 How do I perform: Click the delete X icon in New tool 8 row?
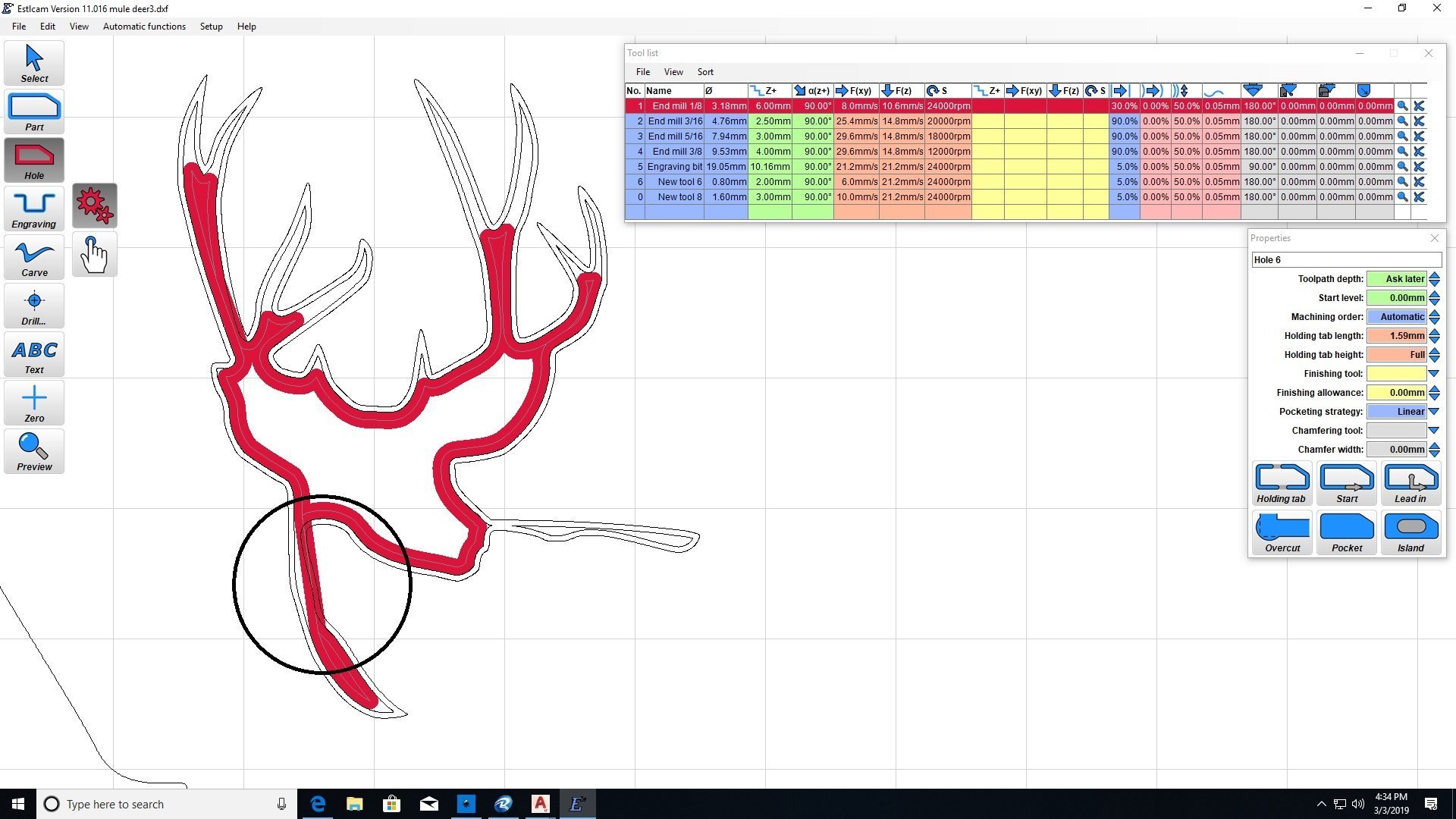tap(1419, 197)
